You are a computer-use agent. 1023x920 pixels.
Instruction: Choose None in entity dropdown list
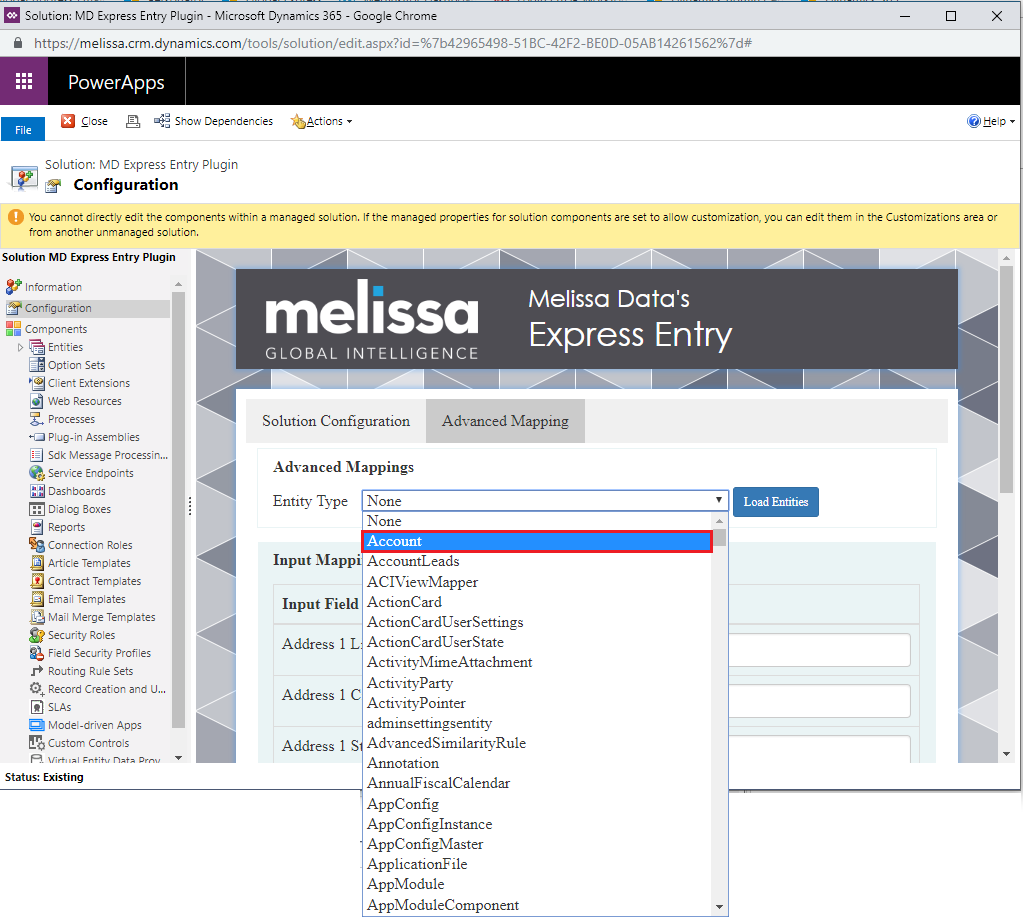tap(536, 521)
